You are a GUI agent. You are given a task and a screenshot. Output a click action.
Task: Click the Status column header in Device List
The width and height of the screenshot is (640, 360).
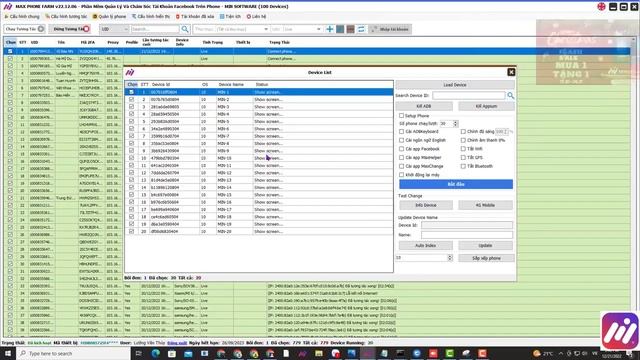pyautogui.click(x=262, y=84)
